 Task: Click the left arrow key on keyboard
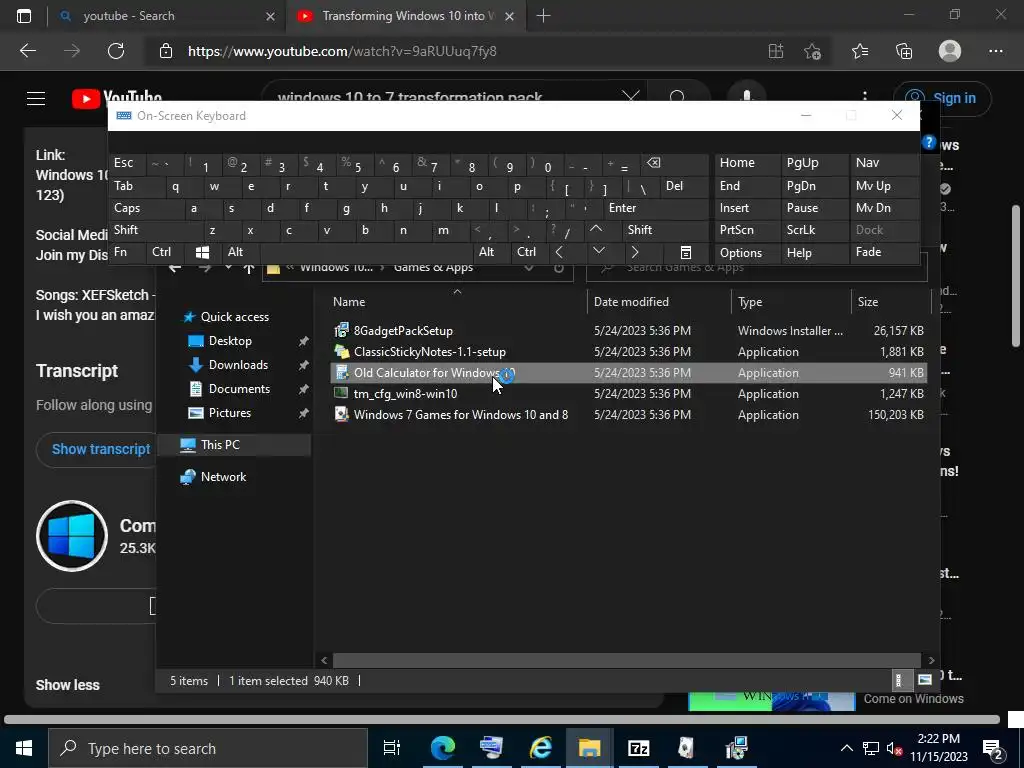(559, 252)
